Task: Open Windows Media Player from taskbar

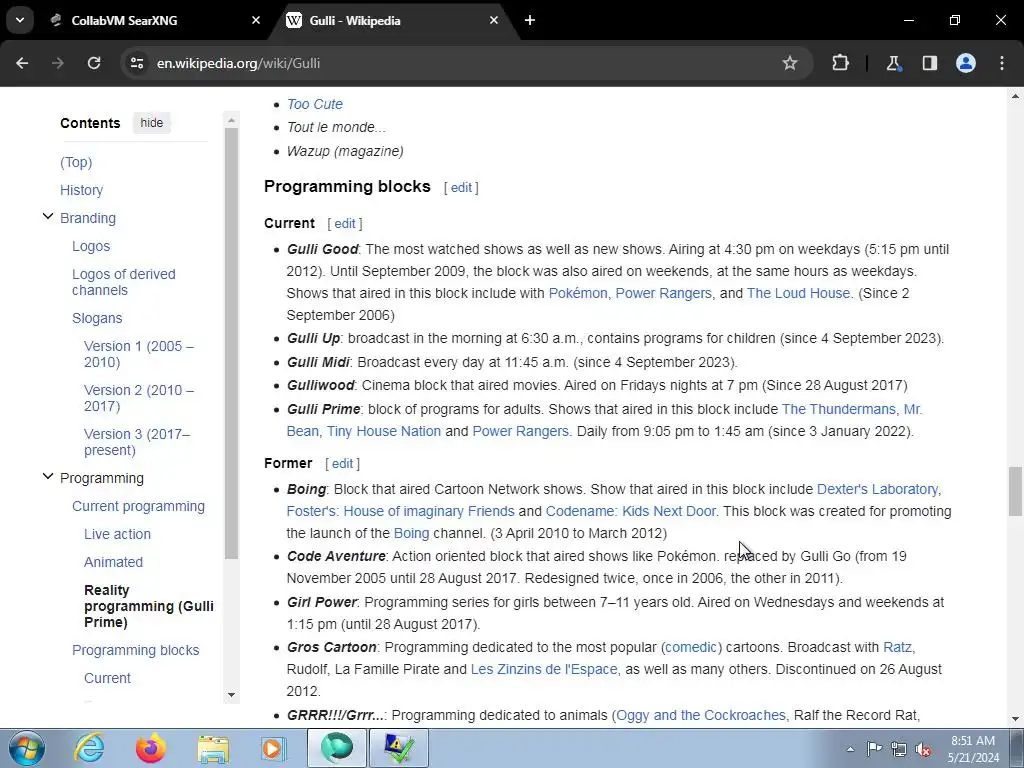Action: tap(274, 748)
